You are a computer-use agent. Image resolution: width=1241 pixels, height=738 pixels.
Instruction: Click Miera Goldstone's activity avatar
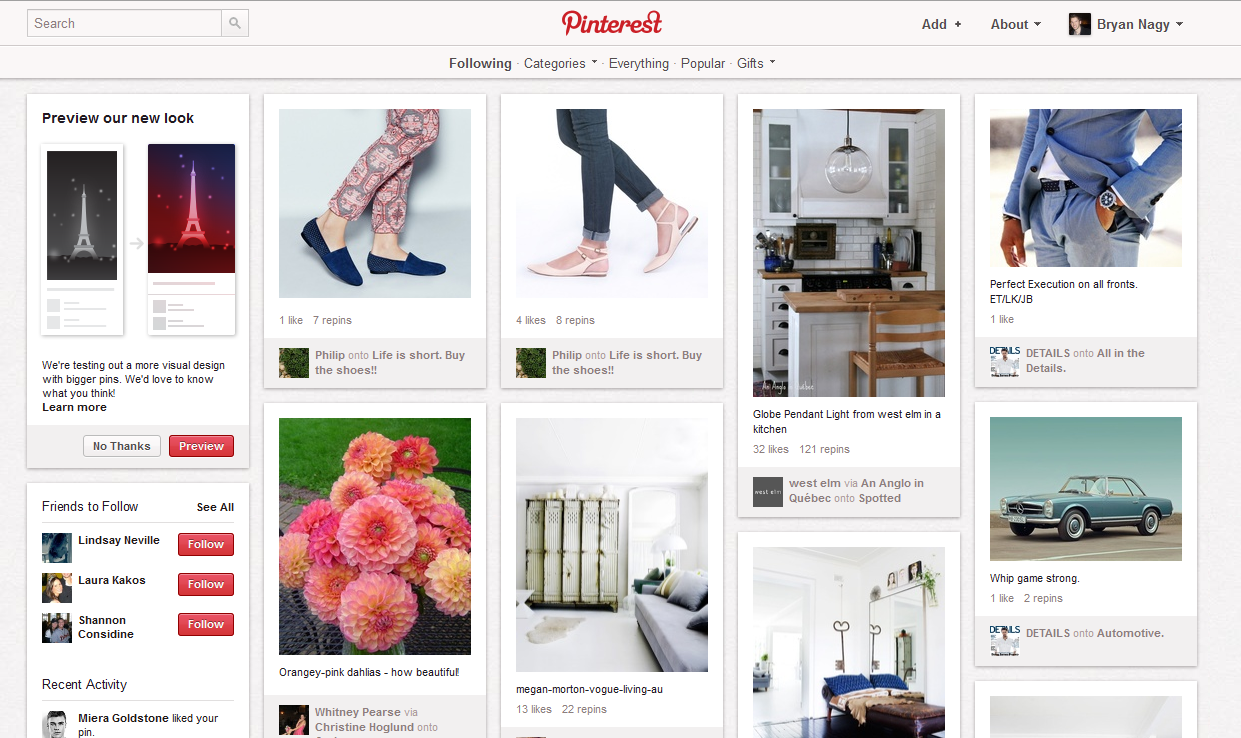55,725
